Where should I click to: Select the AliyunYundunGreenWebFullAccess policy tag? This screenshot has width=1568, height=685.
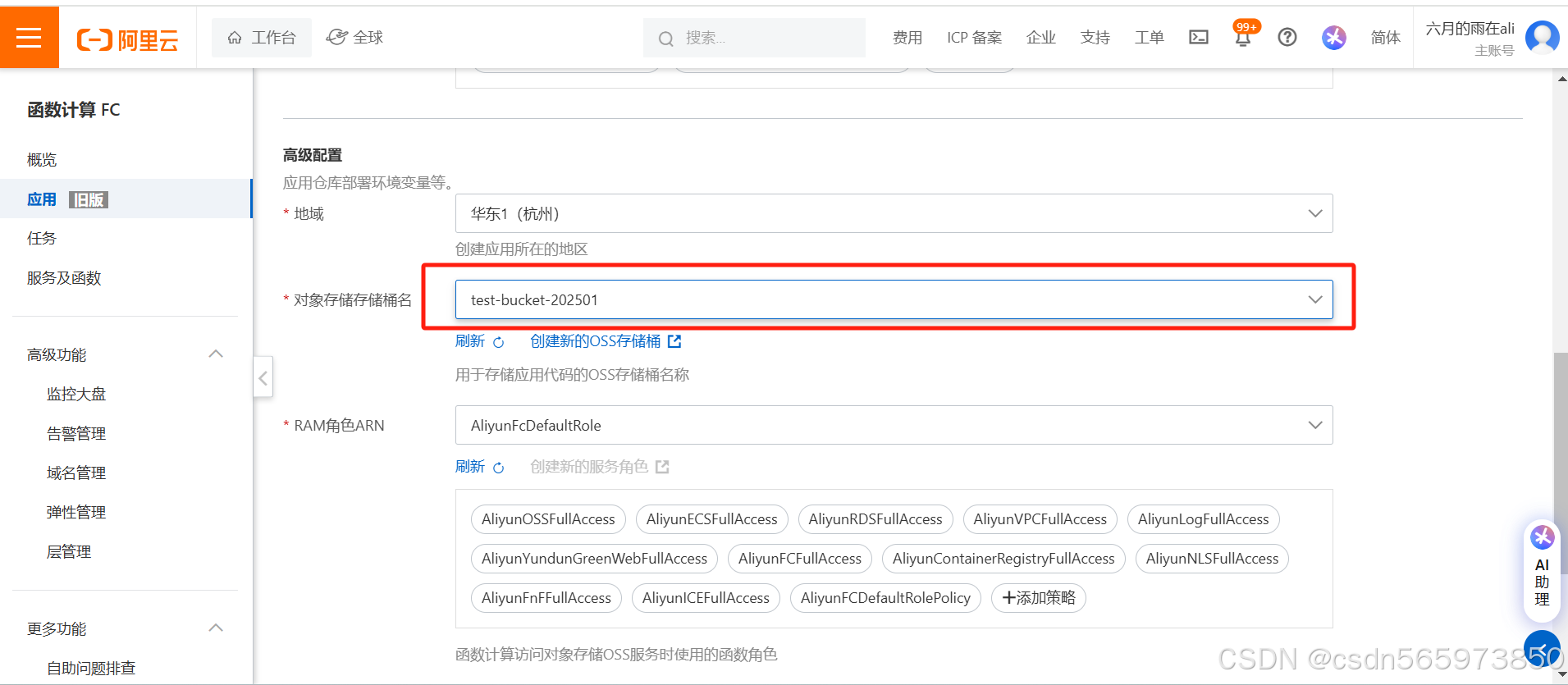pos(594,559)
